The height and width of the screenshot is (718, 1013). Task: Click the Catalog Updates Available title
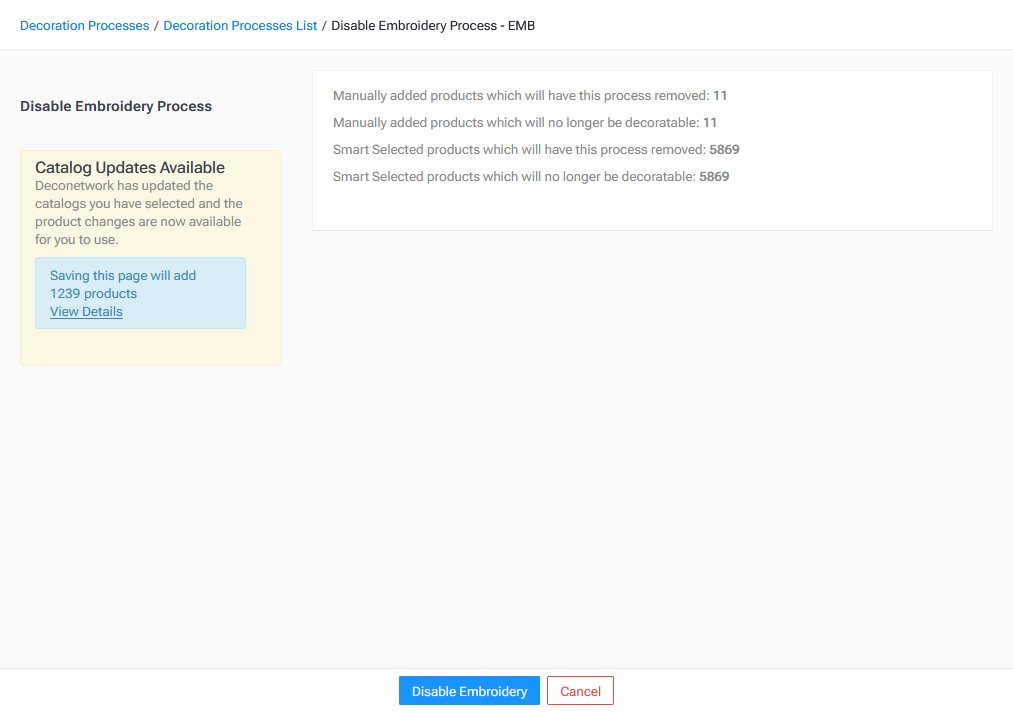(130, 167)
